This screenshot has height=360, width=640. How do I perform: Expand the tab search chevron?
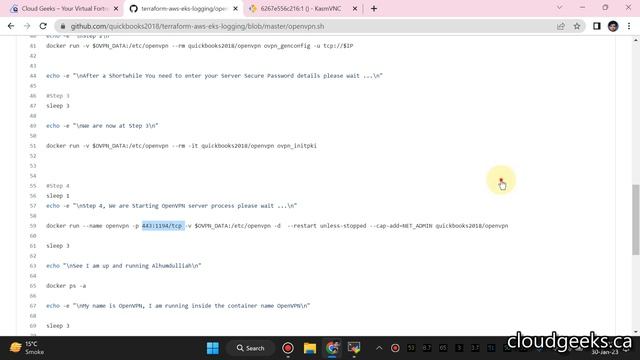560,7
